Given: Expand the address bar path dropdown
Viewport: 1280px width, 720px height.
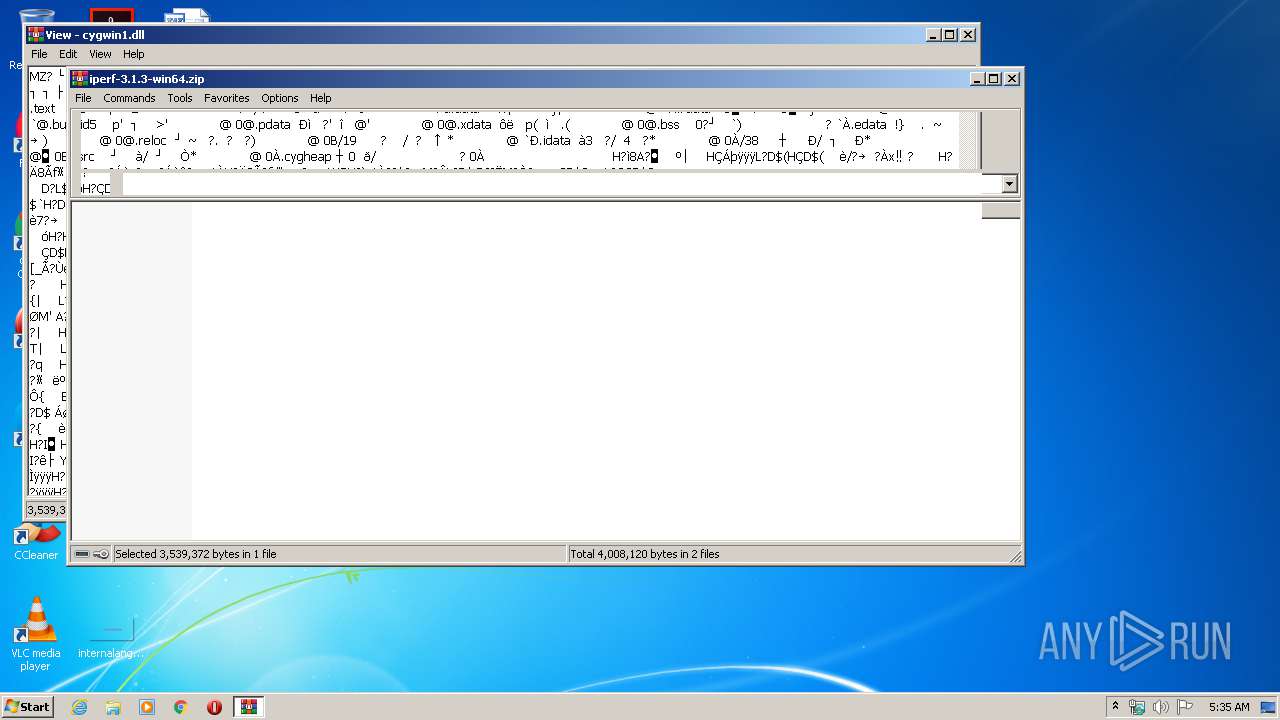Looking at the screenshot, I should [1009, 184].
